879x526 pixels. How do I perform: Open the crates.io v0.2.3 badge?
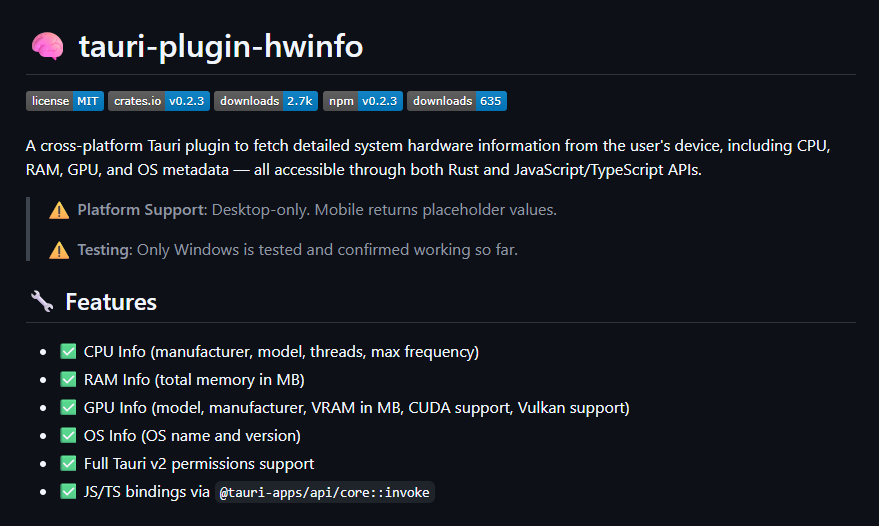159,101
